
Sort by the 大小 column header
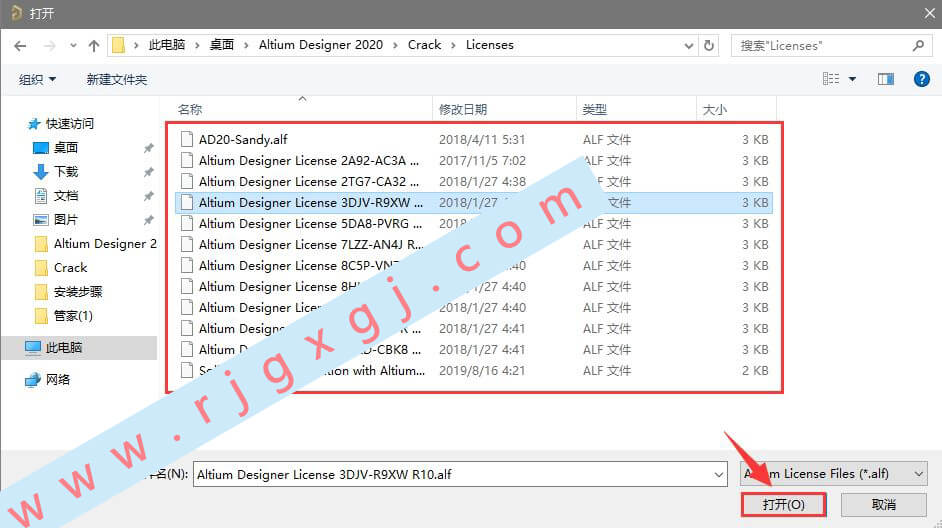(x=715, y=109)
